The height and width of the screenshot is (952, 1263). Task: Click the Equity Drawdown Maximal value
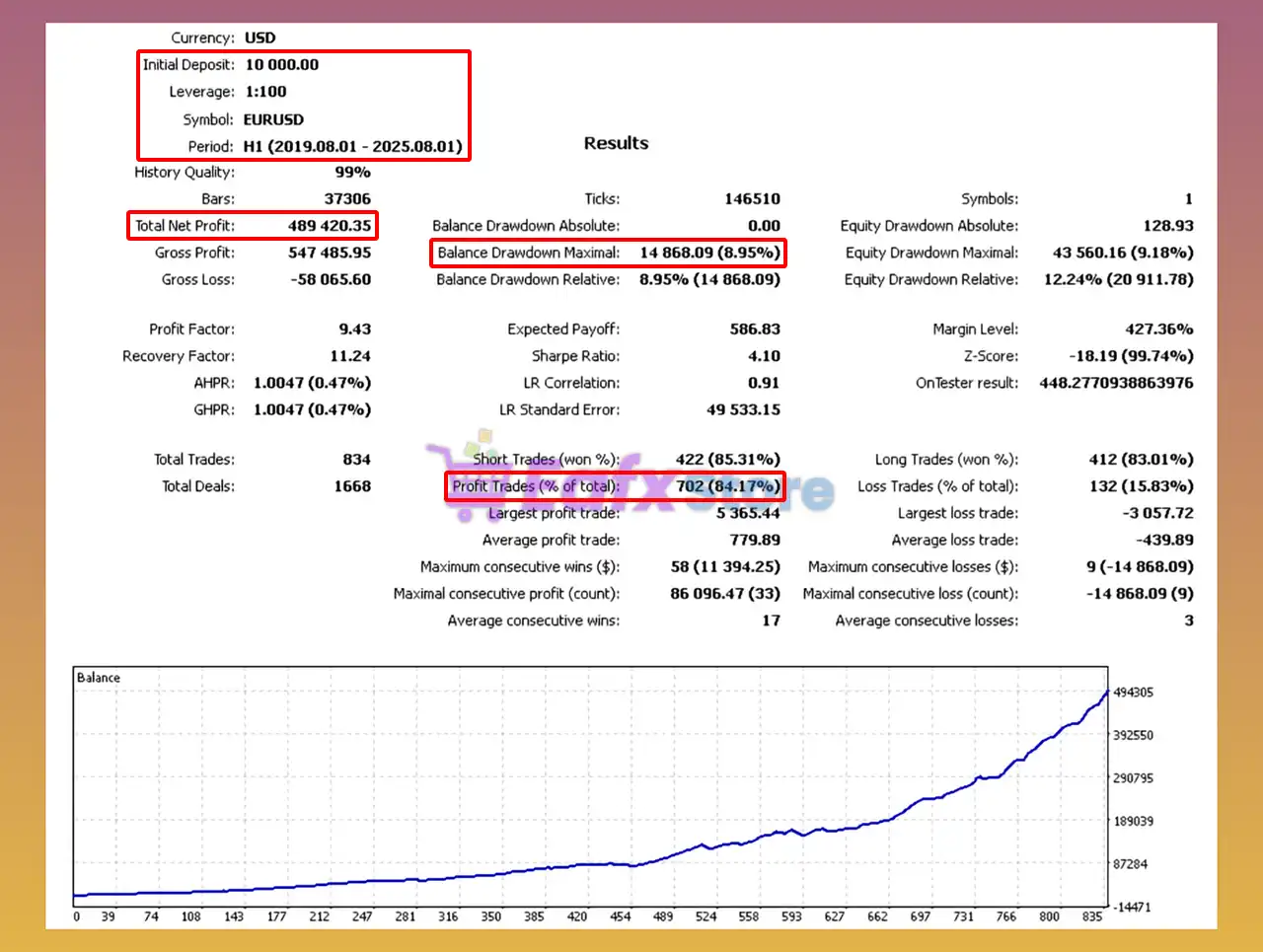pyautogui.click(x=1122, y=253)
